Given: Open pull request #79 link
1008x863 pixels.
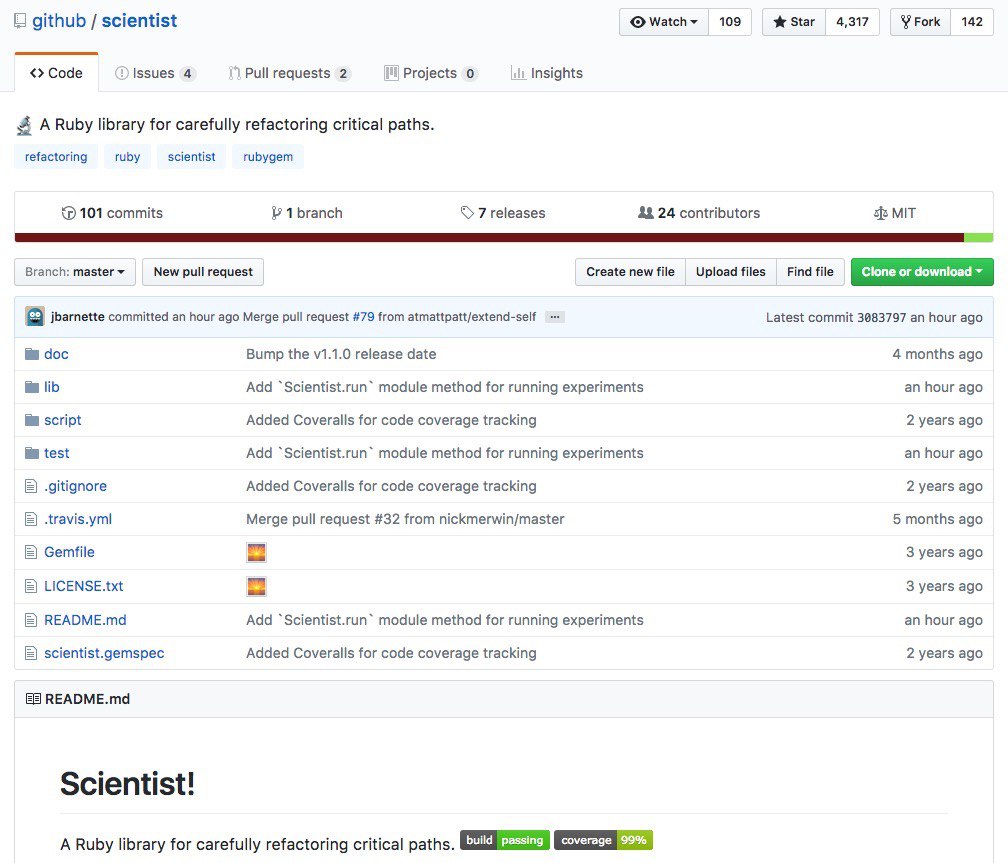Looking at the screenshot, I should (363, 317).
